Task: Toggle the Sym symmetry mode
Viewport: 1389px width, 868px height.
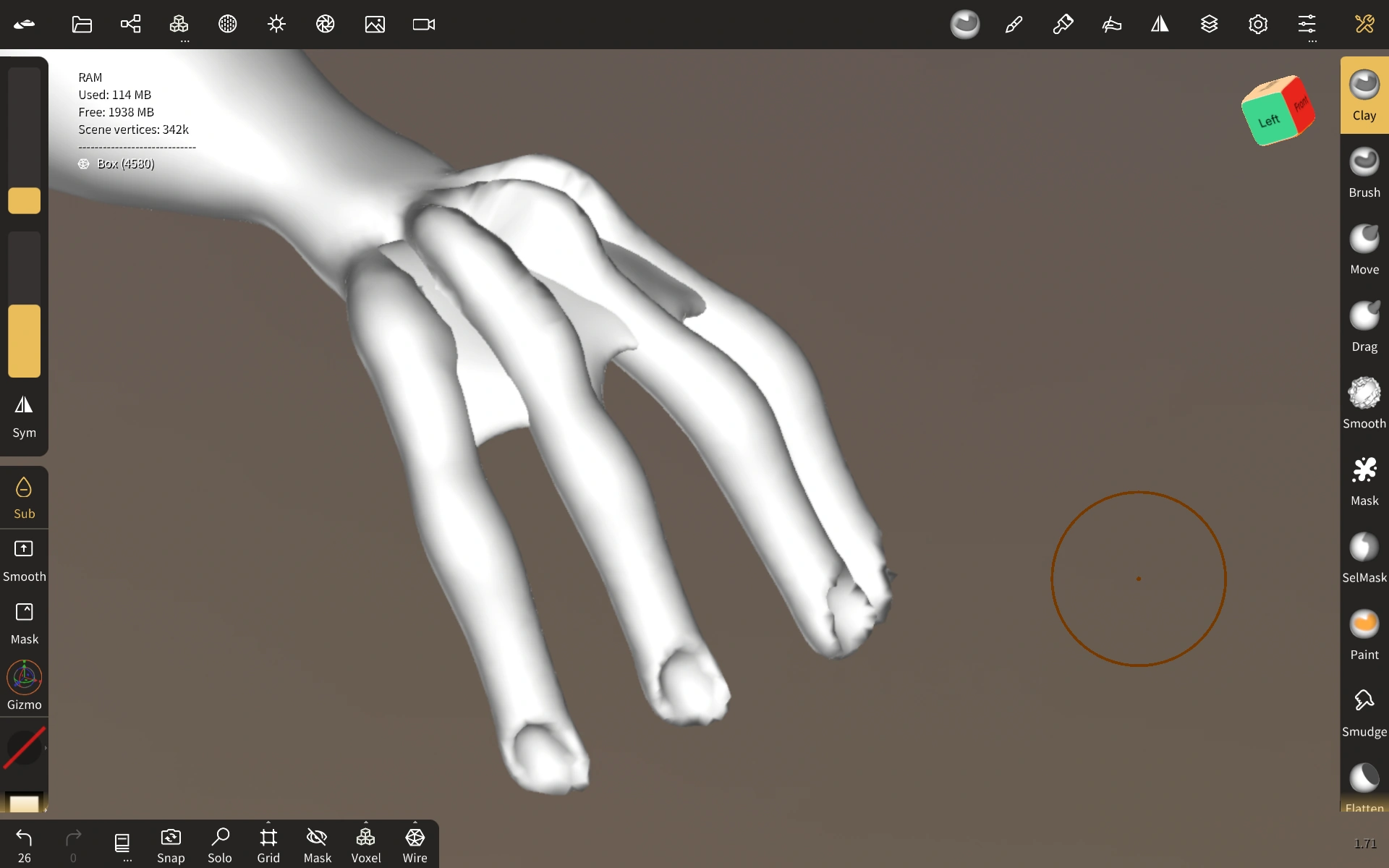Action: click(x=24, y=415)
